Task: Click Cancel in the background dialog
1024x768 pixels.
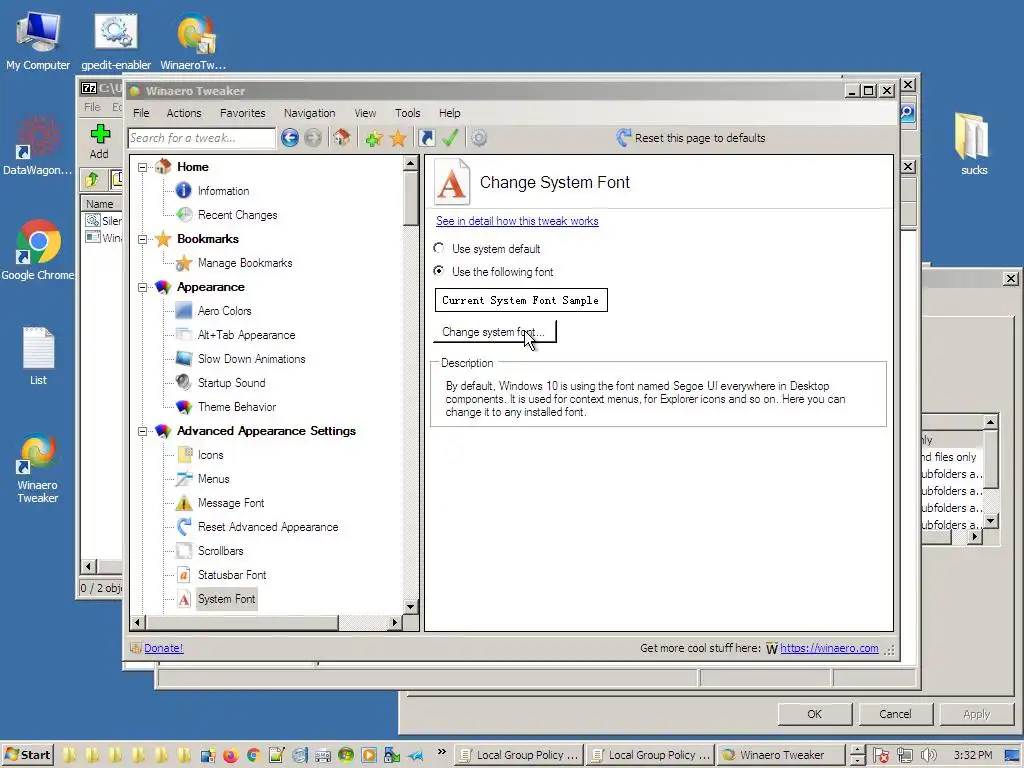Action: tap(895, 714)
